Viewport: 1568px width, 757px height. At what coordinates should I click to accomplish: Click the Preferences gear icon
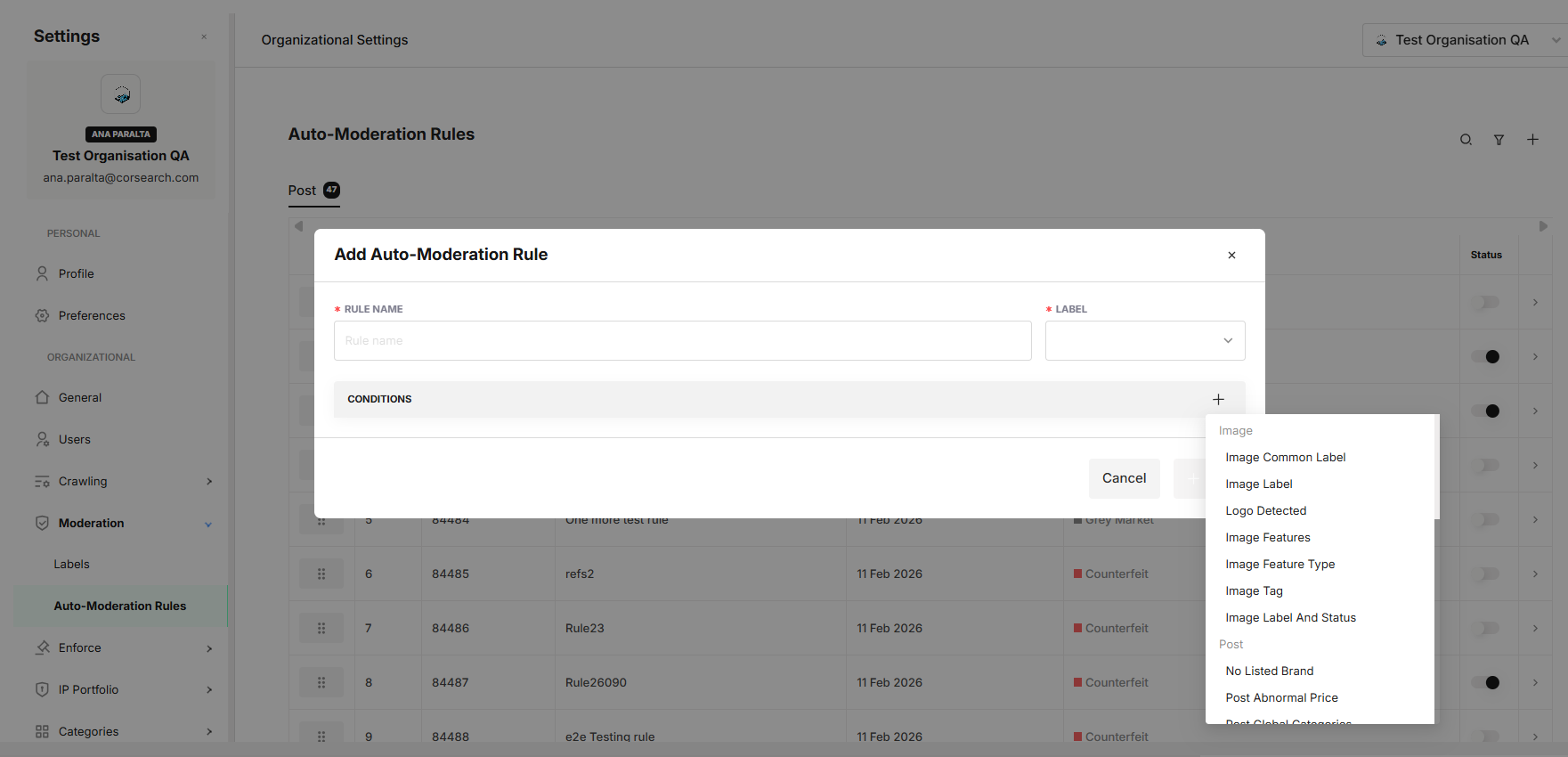(42, 315)
